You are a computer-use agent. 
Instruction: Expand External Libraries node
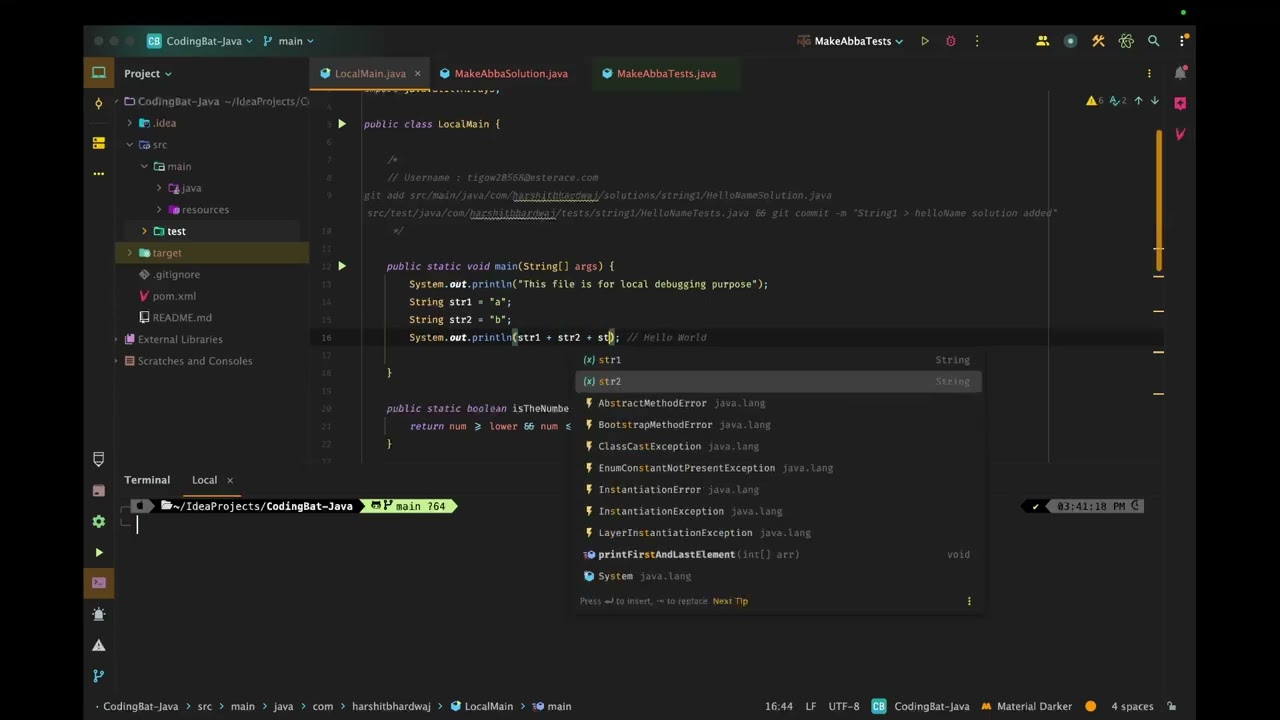tap(116, 339)
